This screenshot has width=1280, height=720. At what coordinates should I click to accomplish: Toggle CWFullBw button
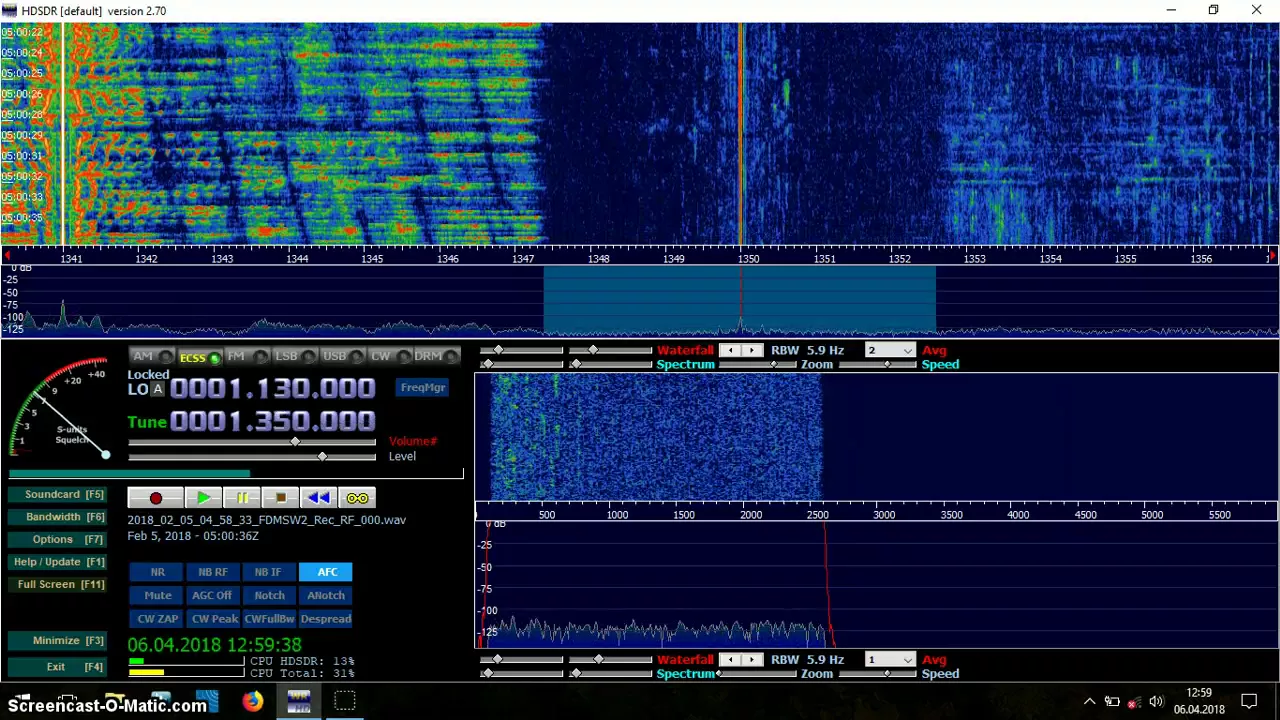(x=268, y=619)
